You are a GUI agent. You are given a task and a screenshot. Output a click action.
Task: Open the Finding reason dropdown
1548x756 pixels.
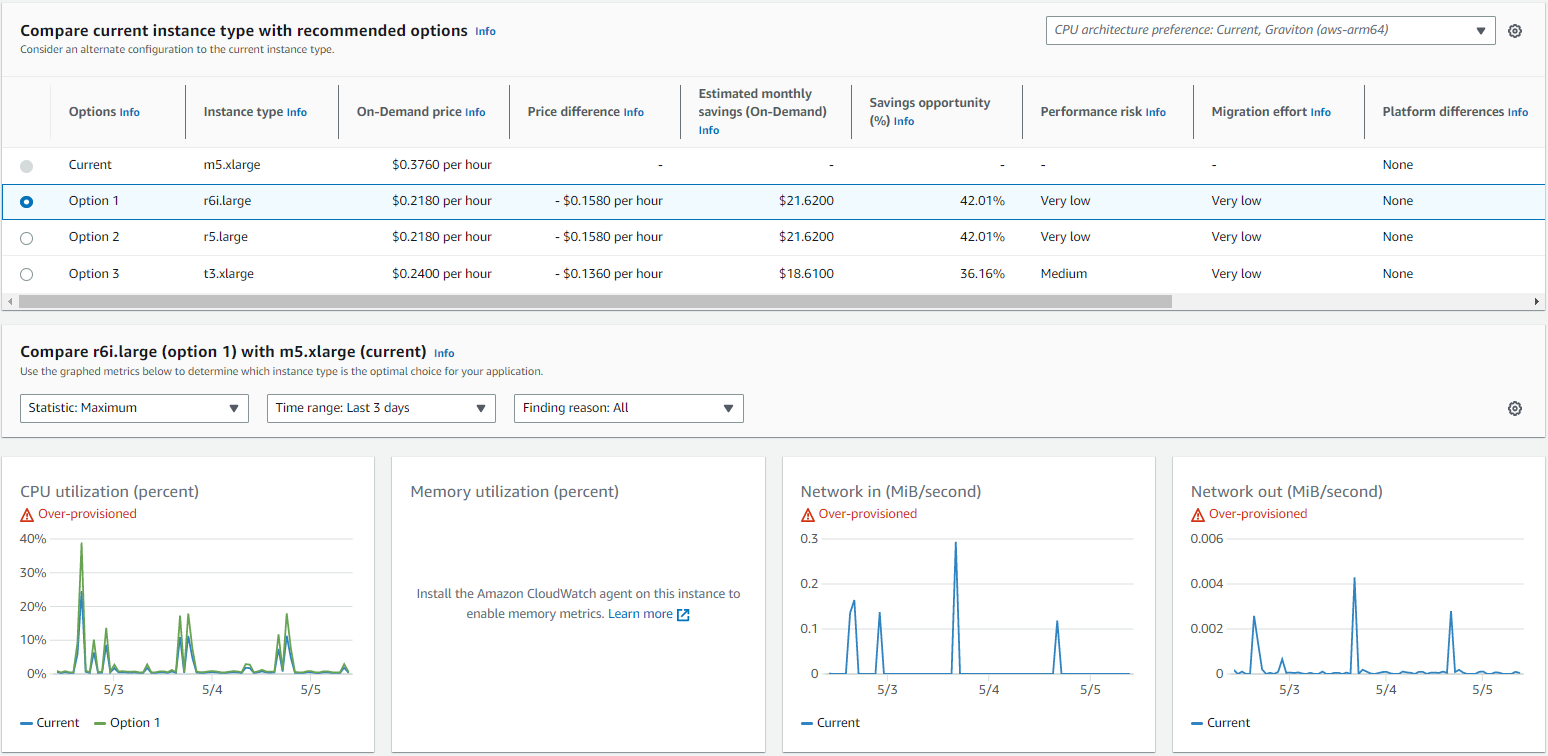(x=628, y=408)
